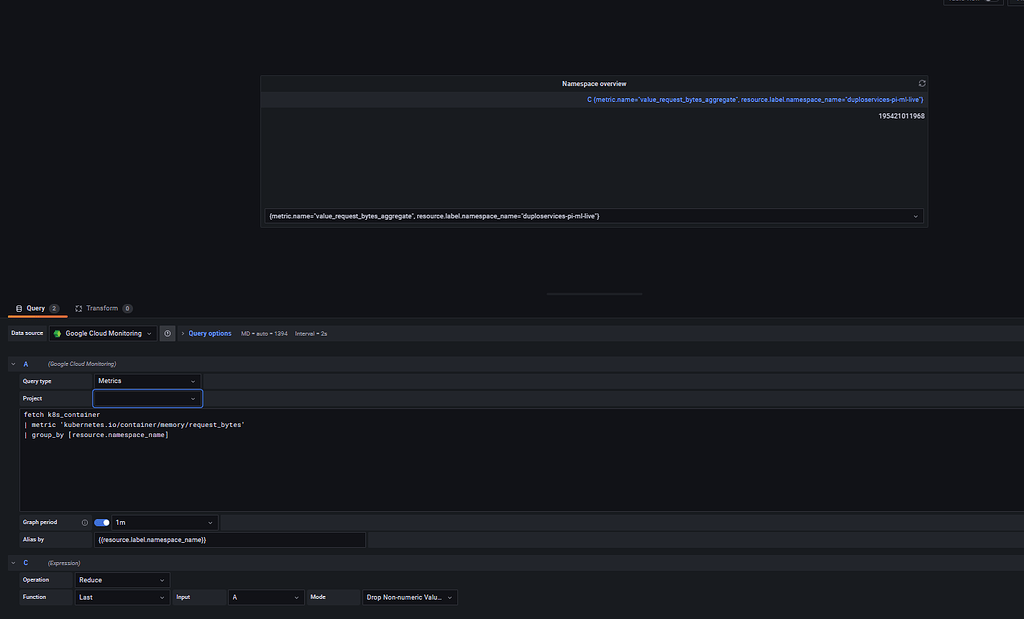Collapse query row A using its chevron
This screenshot has height=619, width=1024.
[x=11, y=363]
